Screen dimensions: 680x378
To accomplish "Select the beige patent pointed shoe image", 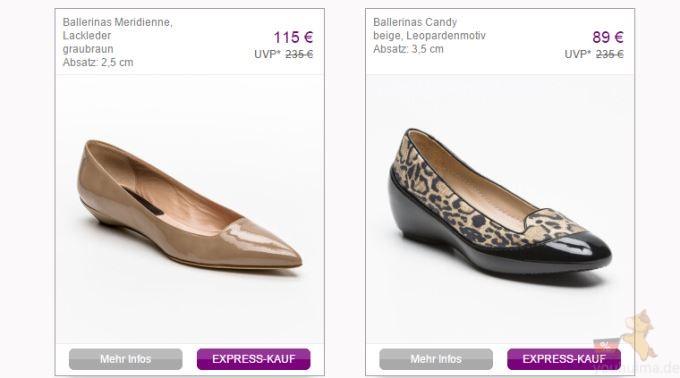I will (x=190, y=205).
